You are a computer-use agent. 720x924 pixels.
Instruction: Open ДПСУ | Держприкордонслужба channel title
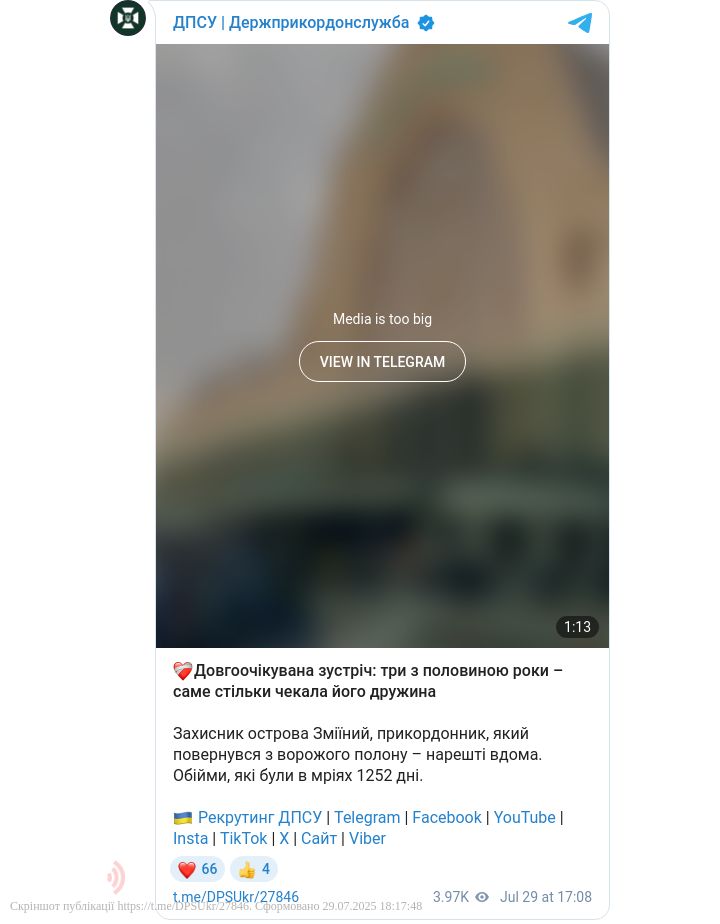click(x=290, y=22)
